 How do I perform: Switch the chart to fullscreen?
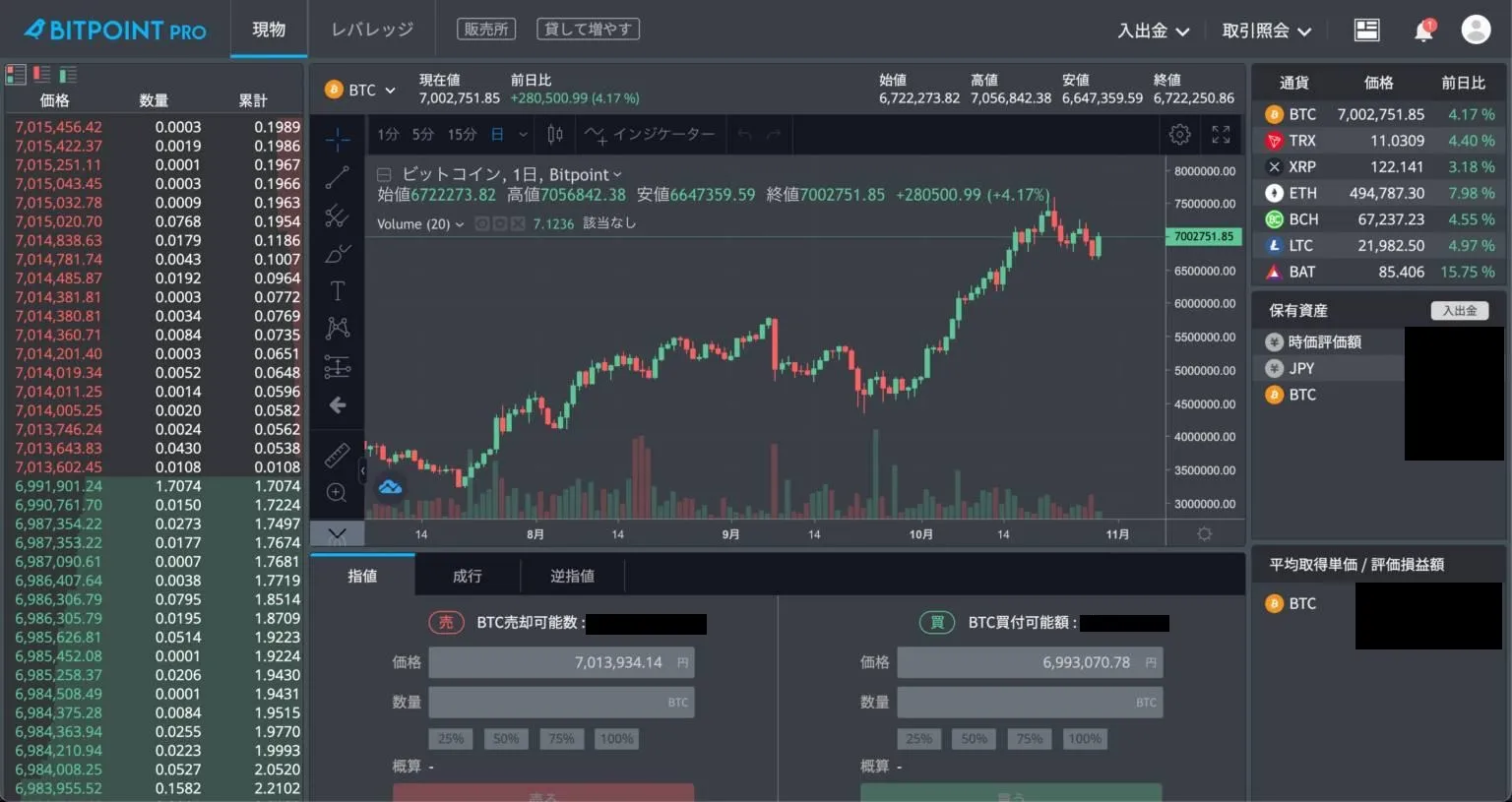click(1221, 134)
